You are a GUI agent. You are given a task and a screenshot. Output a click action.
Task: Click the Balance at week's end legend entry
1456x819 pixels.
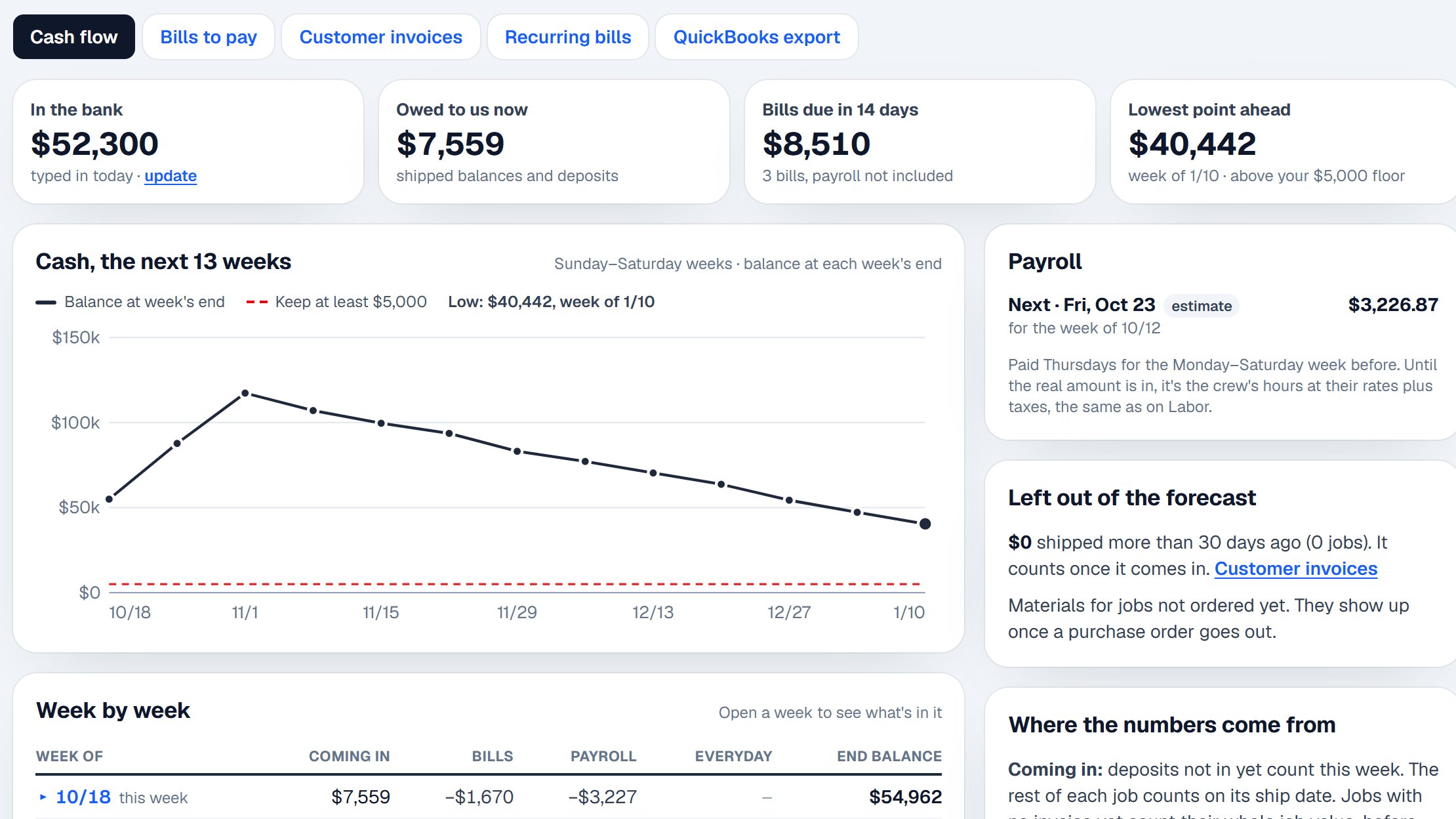pos(130,302)
